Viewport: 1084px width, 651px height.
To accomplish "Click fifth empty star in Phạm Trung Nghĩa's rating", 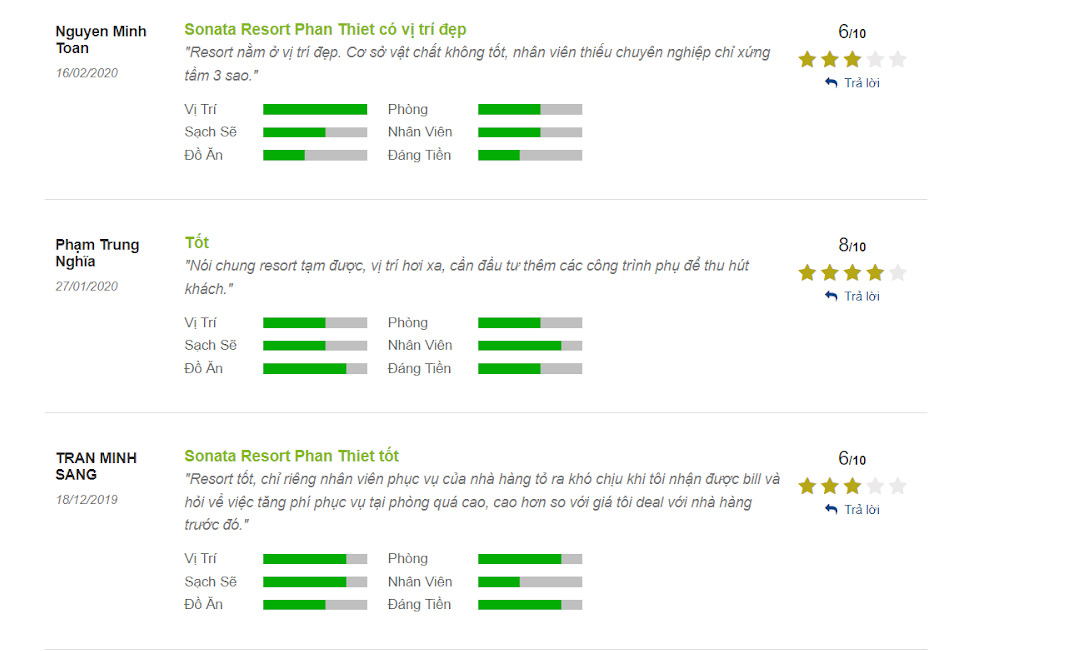I will [x=897, y=272].
